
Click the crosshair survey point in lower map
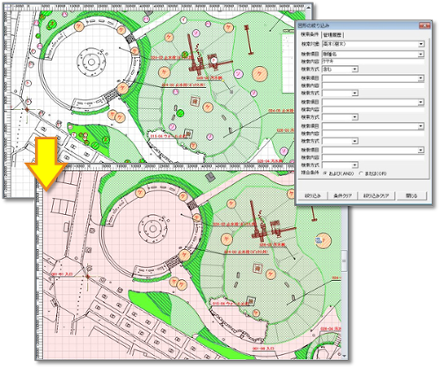[x=88, y=277]
